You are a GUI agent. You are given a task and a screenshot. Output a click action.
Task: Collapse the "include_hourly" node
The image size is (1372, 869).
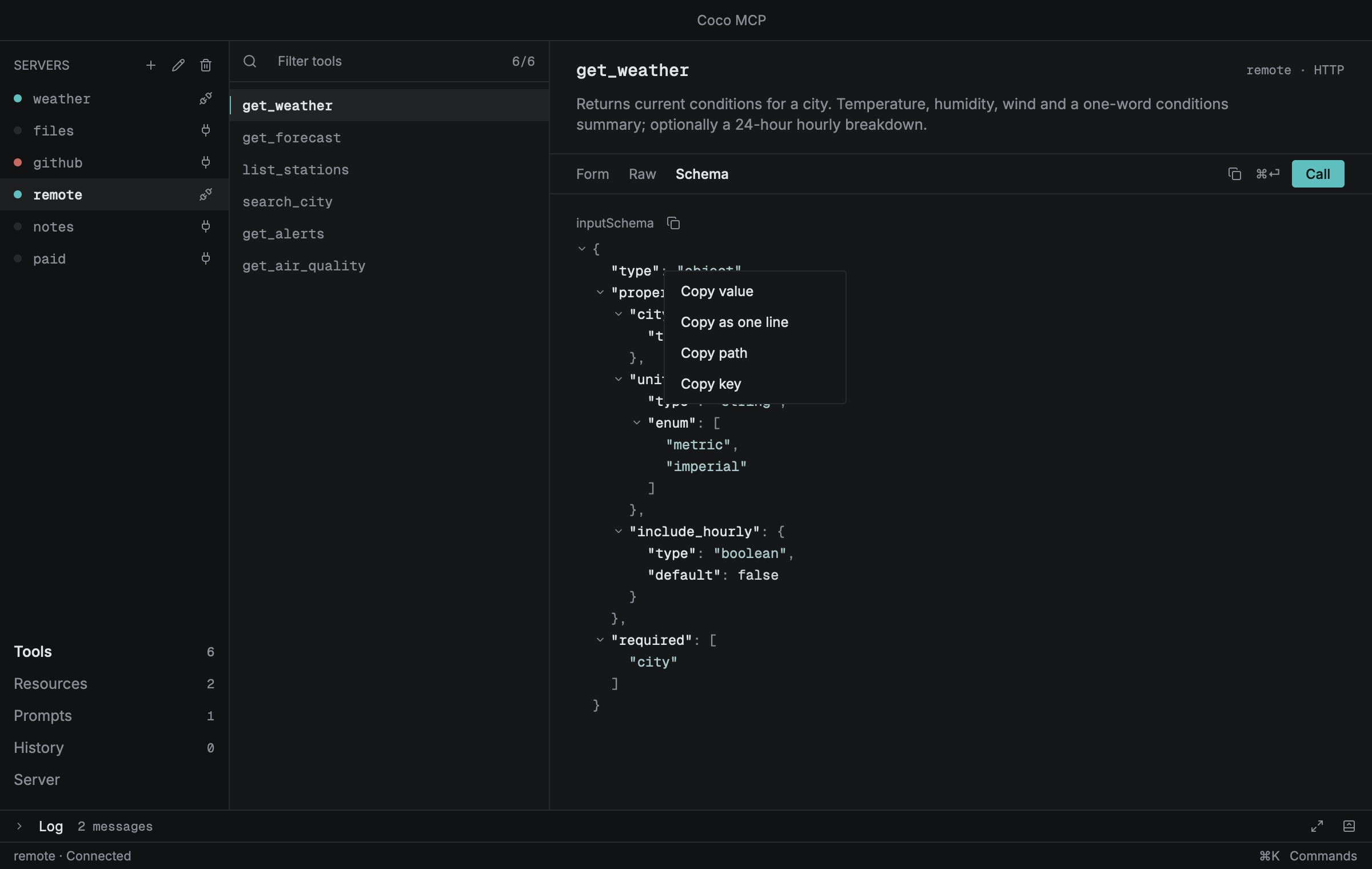619,531
